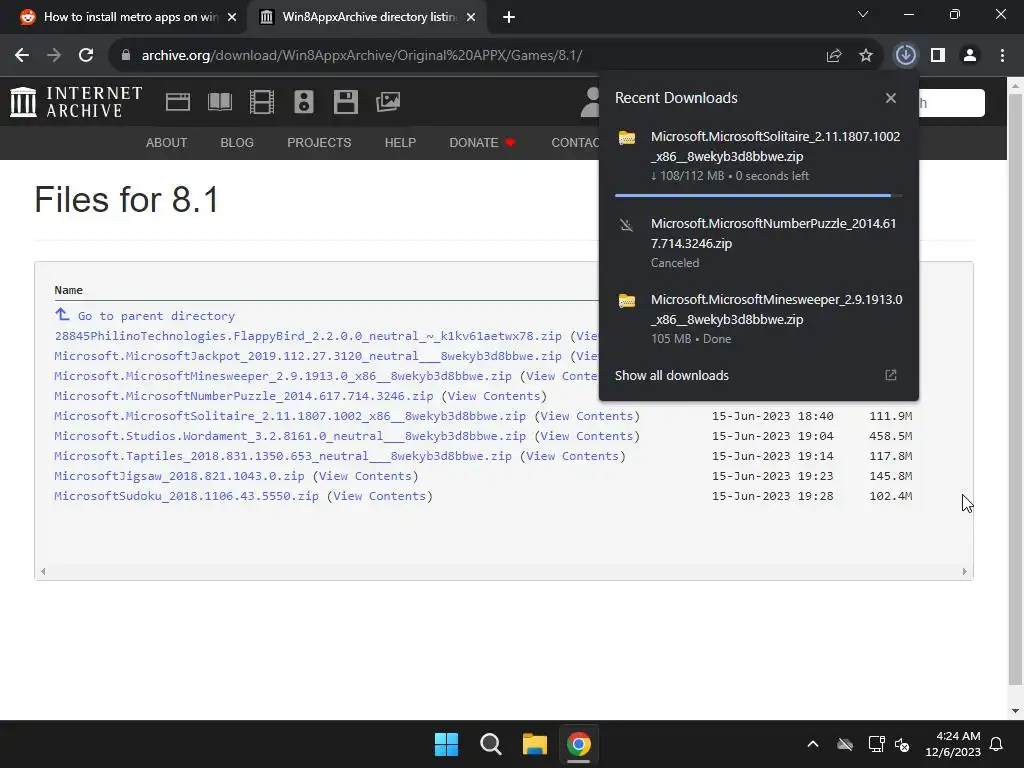Download MicrosoftNumberPuzzle zip link

coord(244,396)
